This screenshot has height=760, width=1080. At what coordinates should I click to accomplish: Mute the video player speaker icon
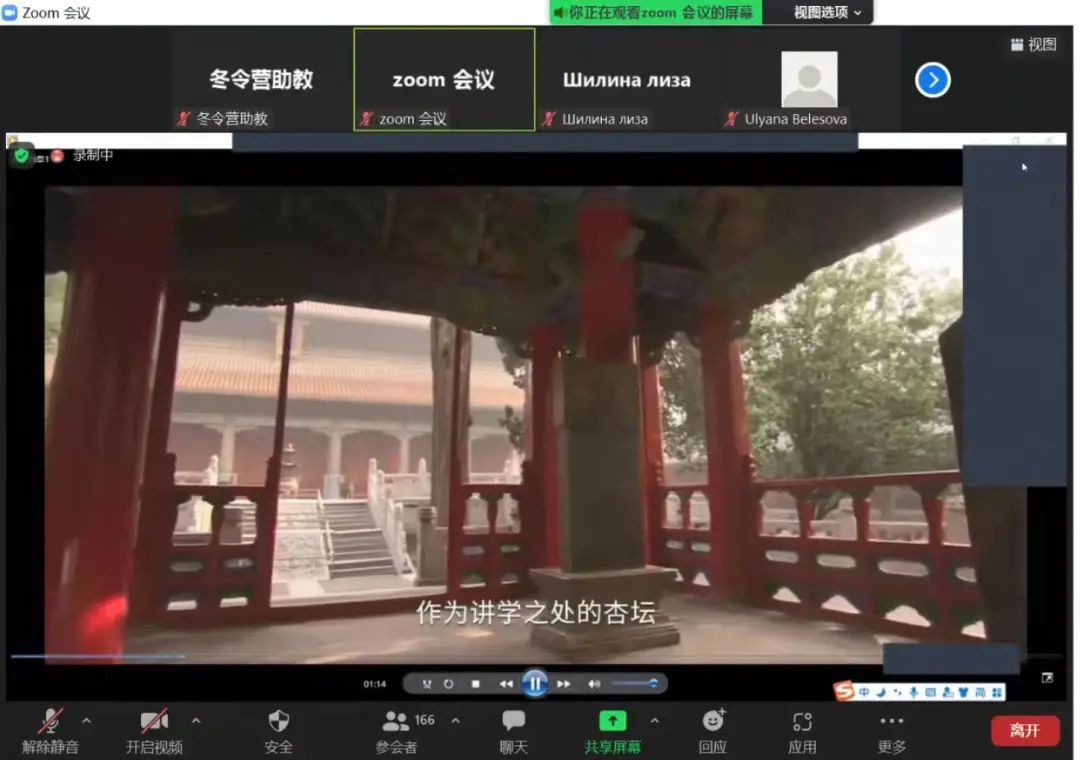coord(593,684)
